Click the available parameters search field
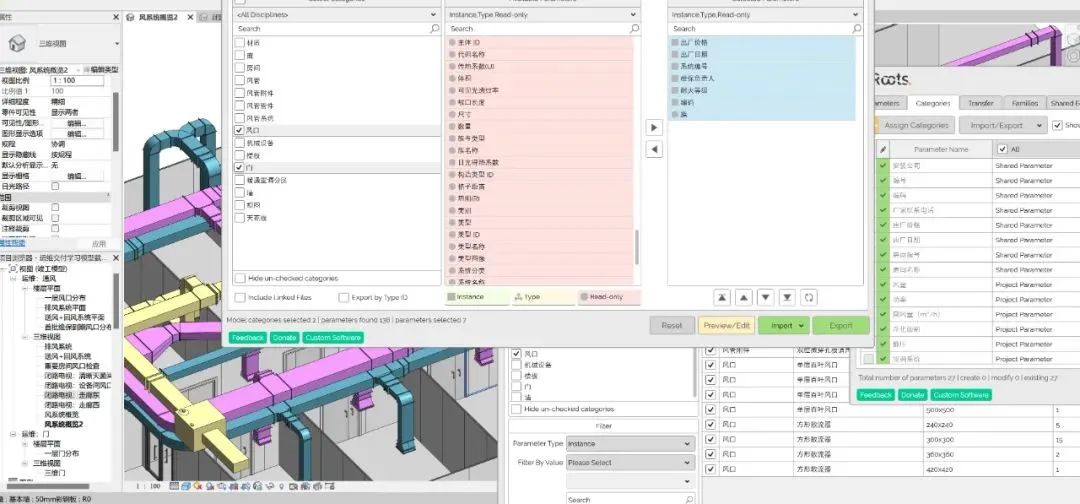Image resolution: width=1080 pixels, height=504 pixels. (535, 29)
